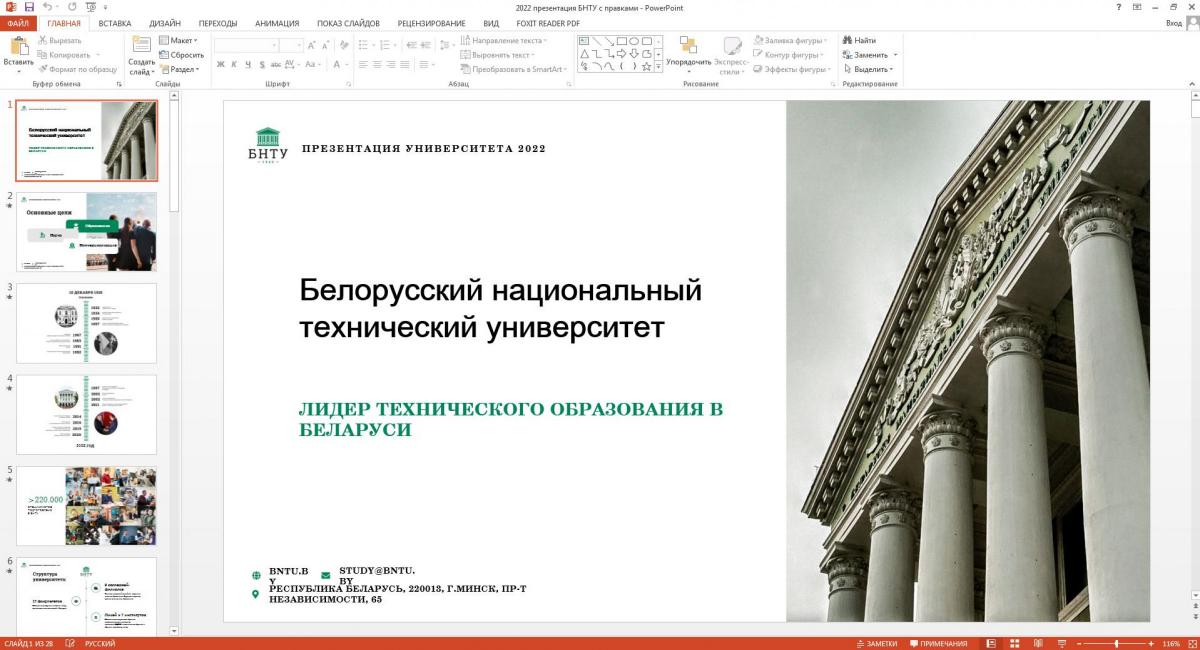Screen dimensions: 1200x650
Task: Open the Выделить (Select) dropdown
Action: click(x=868, y=69)
